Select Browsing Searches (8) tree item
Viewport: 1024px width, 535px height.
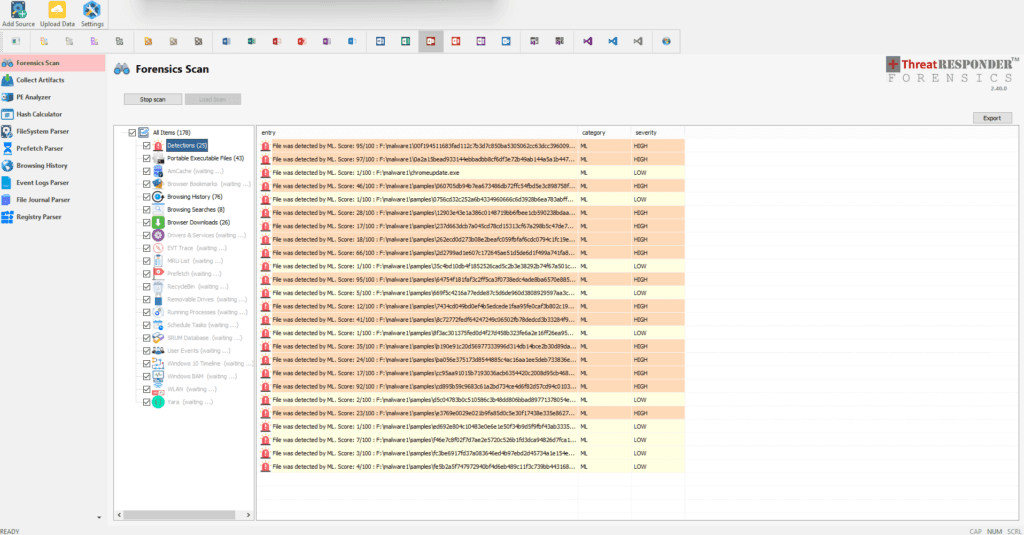pyautogui.click(x=196, y=210)
